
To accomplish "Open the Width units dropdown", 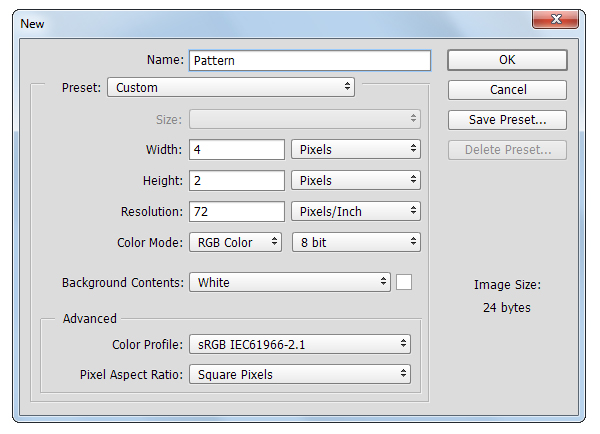I will tap(356, 150).
